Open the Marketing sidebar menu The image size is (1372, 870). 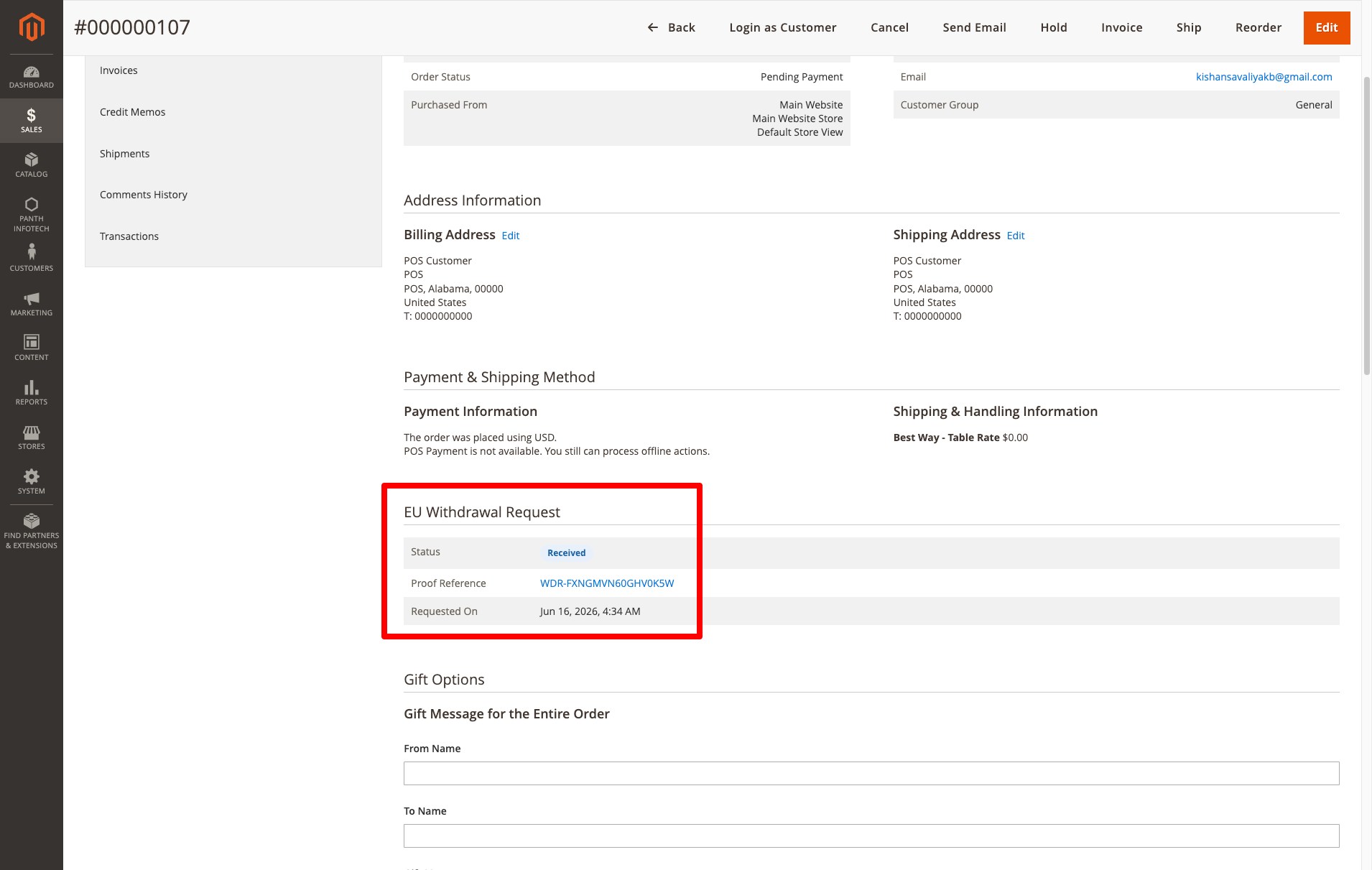point(31,303)
